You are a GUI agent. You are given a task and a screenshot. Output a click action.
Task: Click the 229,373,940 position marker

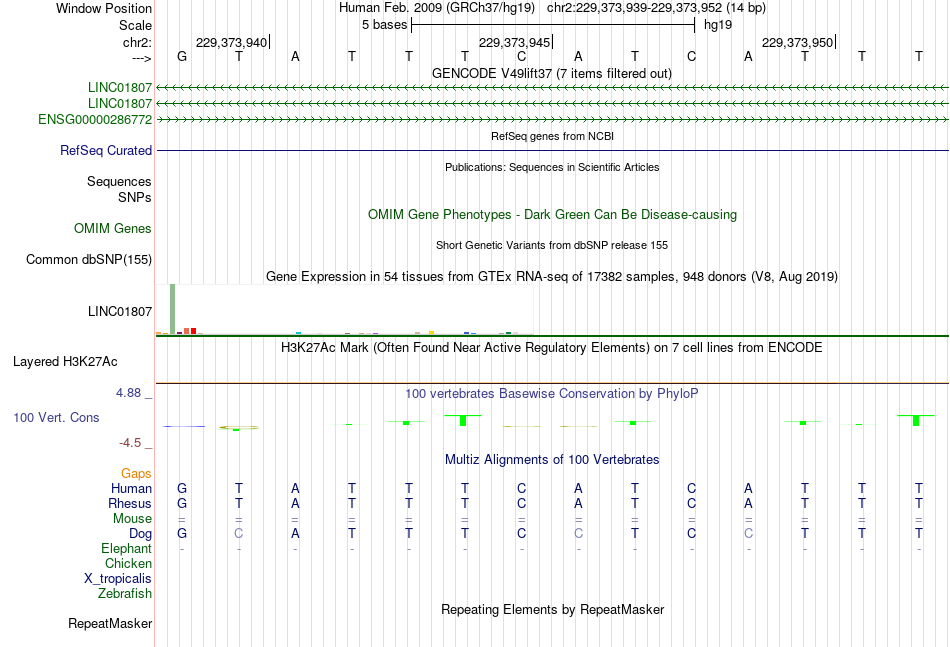[233, 42]
